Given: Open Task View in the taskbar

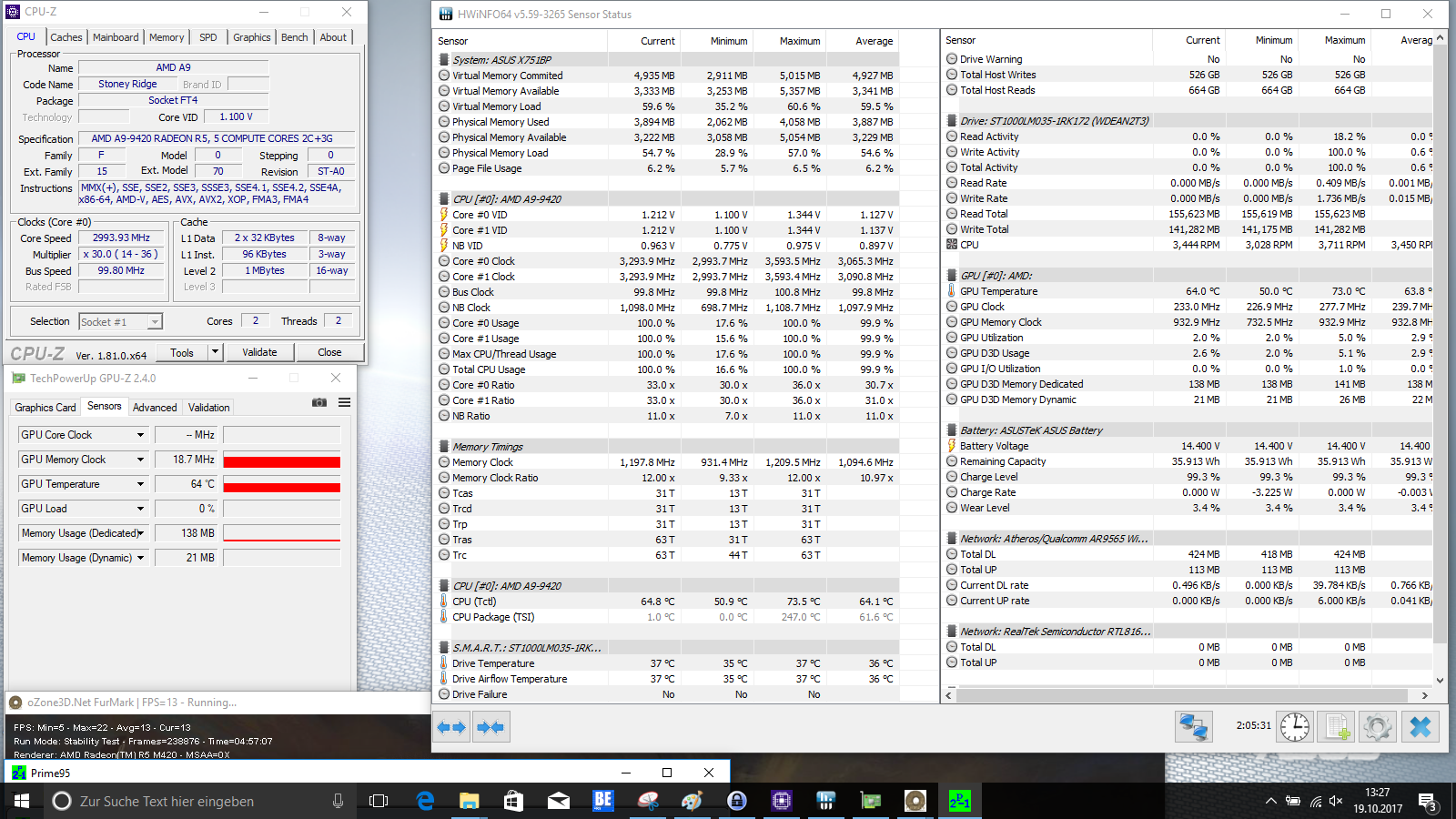Looking at the screenshot, I should [379, 801].
